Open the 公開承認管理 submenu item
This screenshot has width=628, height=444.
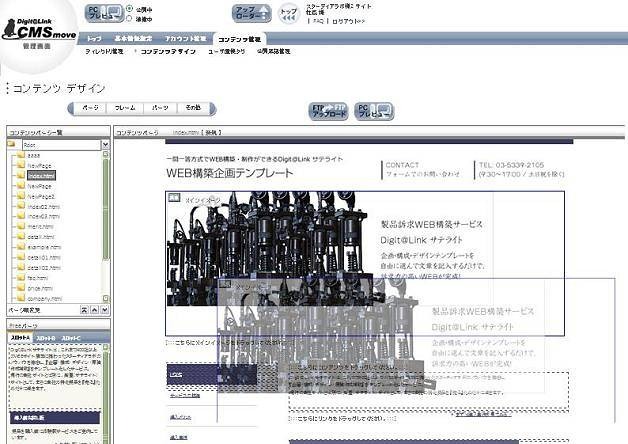[274, 51]
